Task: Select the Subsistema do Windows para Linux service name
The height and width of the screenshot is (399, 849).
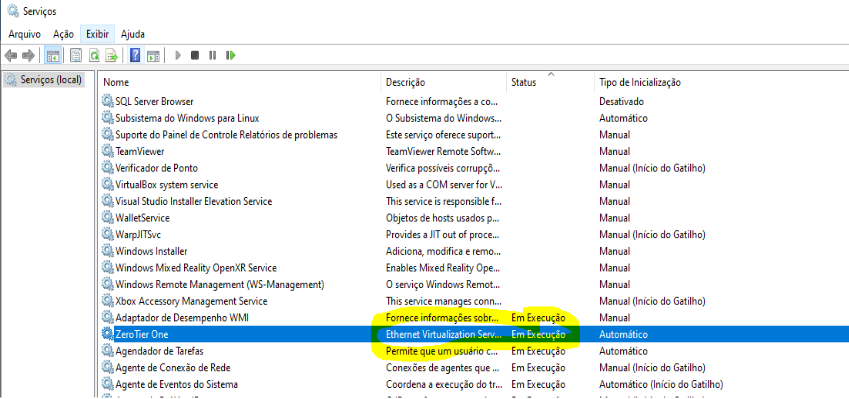Action: pyautogui.click(x=187, y=118)
